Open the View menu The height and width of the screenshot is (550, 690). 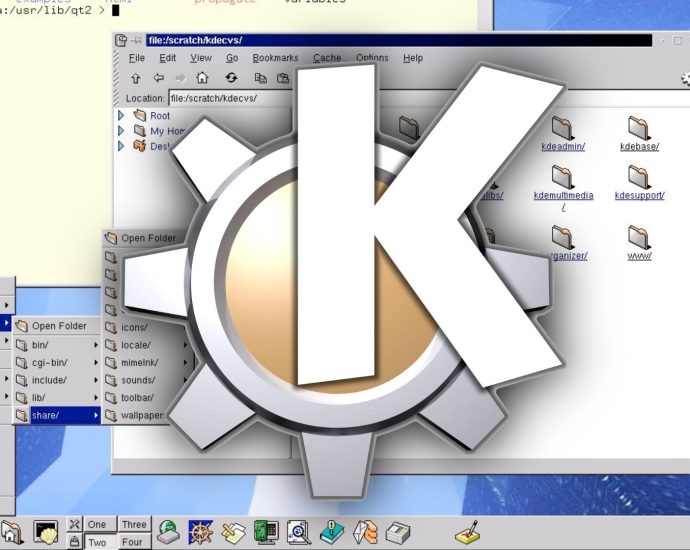point(201,58)
